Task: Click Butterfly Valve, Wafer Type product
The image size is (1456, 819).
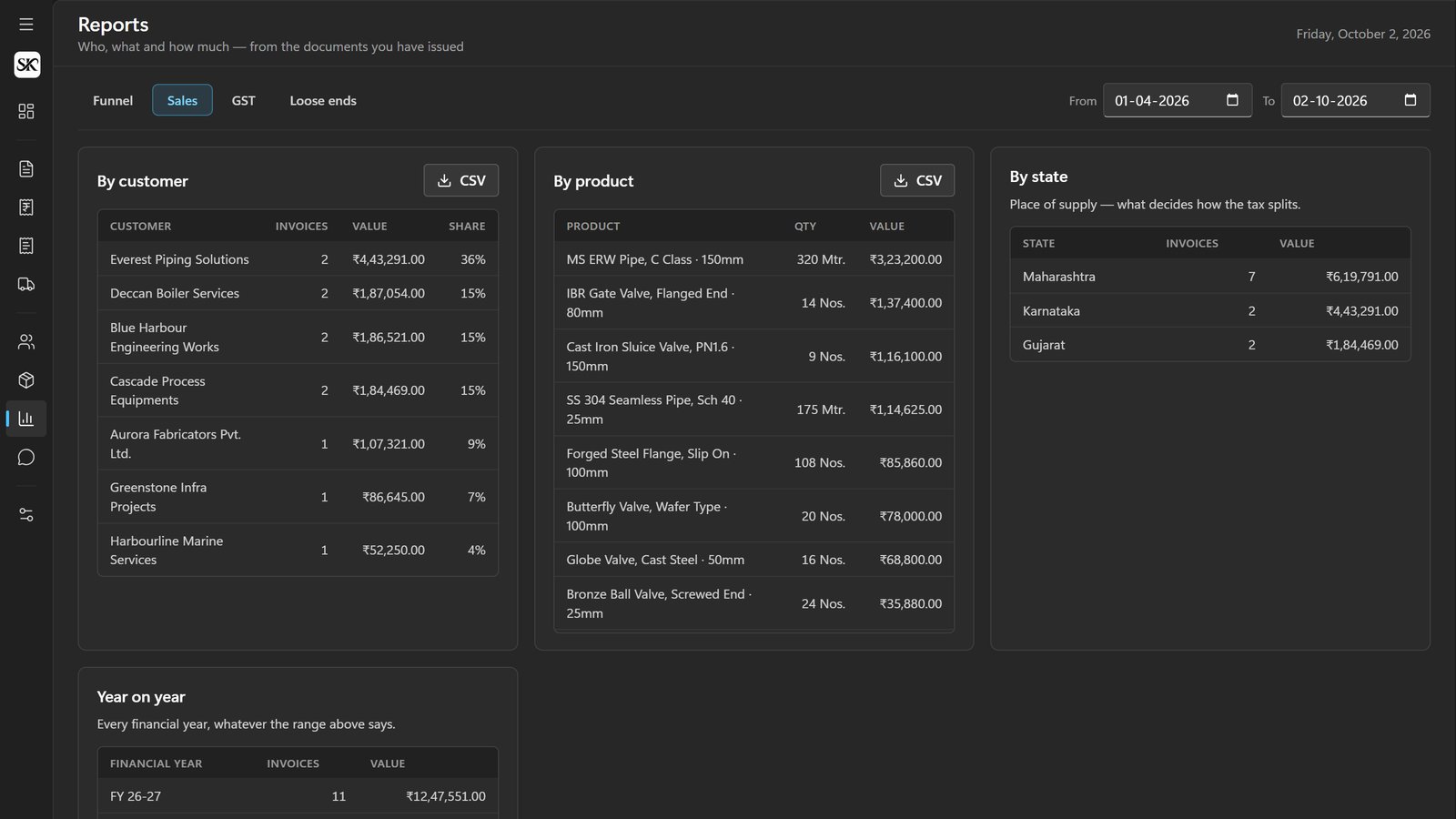Action: (x=646, y=516)
